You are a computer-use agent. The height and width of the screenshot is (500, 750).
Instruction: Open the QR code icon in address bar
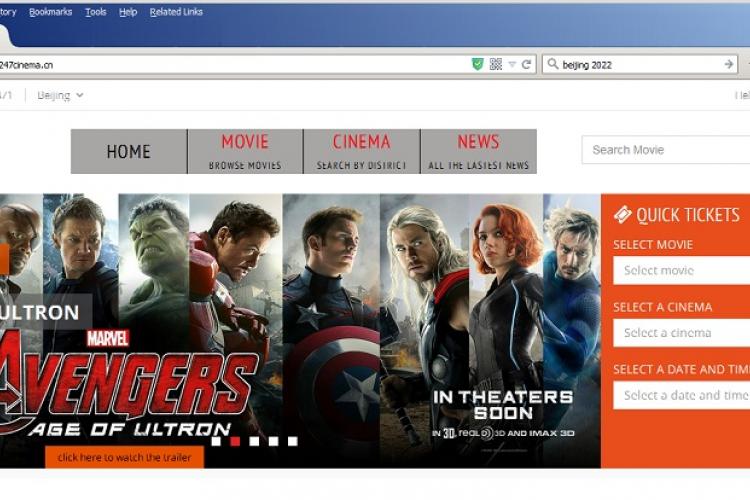click(x=496, y=64)
